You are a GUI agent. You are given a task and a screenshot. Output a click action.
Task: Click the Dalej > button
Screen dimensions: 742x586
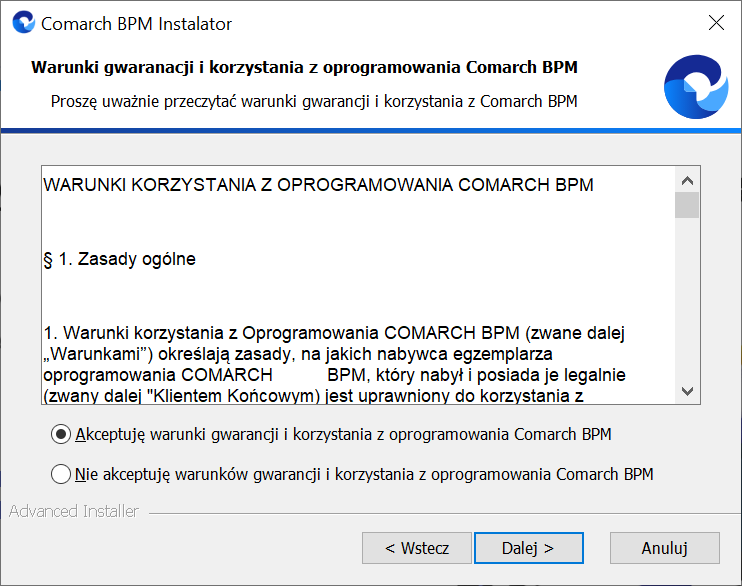[529, 548]
